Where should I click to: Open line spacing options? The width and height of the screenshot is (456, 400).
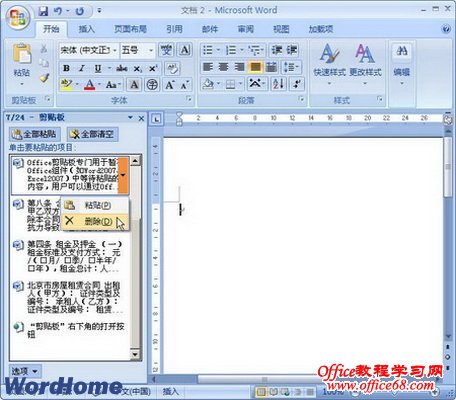coord(291,67)
